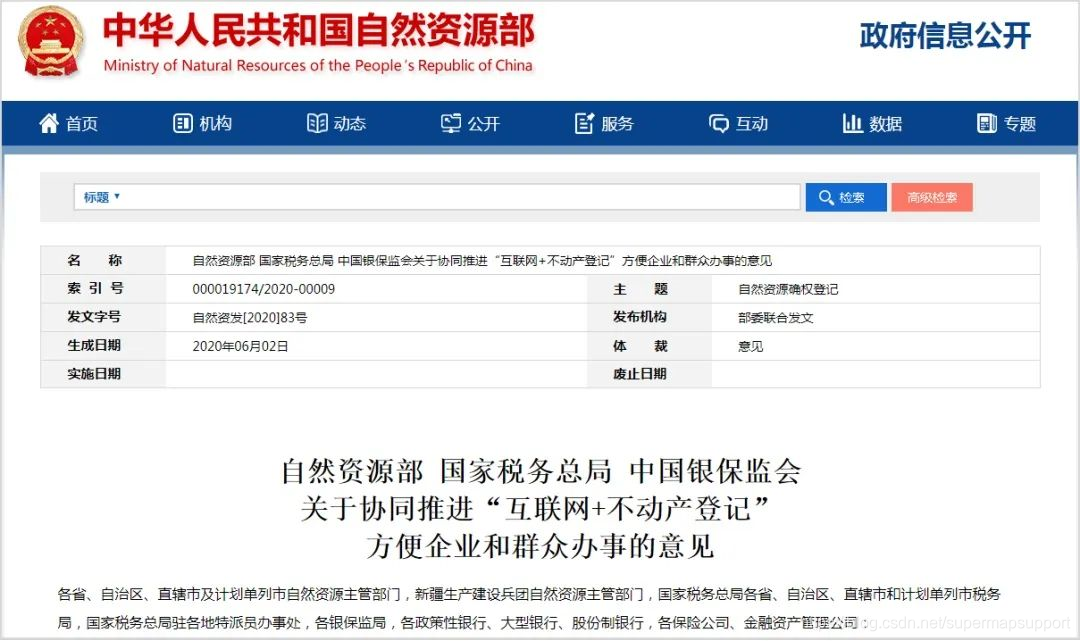Open the 数据 menu item
This screenshot has width=1080, height=641.
[872, 123]
